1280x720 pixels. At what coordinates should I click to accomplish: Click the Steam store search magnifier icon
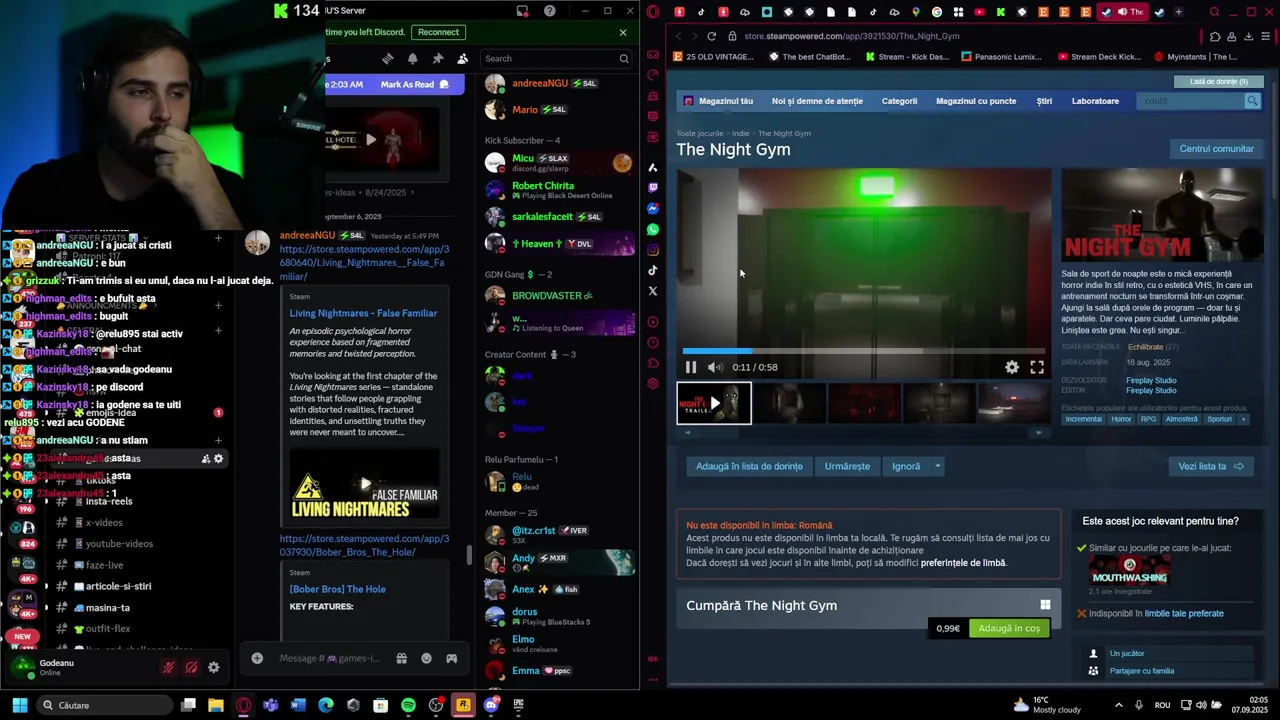point(1252,101)
